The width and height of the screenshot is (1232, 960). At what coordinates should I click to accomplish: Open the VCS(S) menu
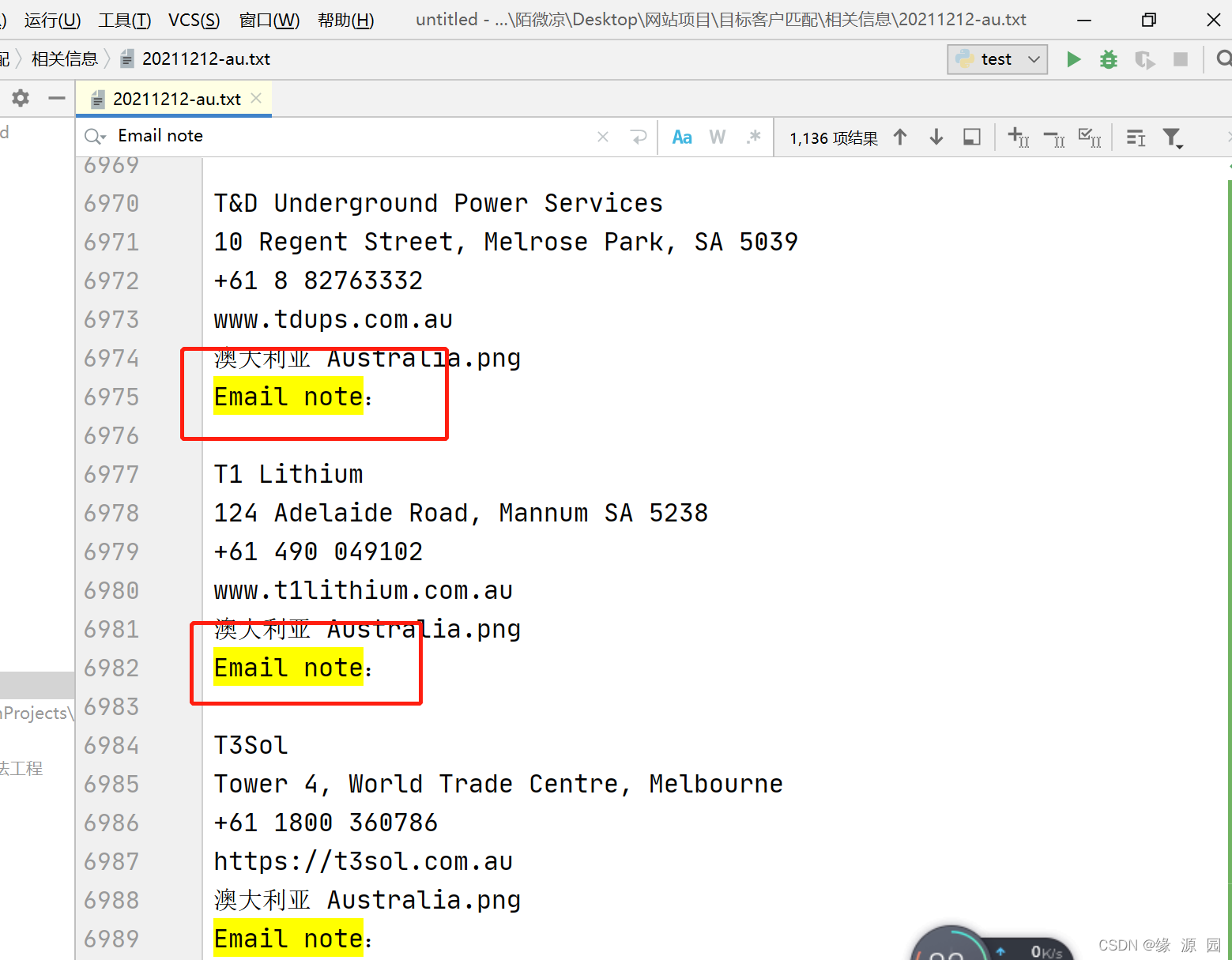(194, 20)
